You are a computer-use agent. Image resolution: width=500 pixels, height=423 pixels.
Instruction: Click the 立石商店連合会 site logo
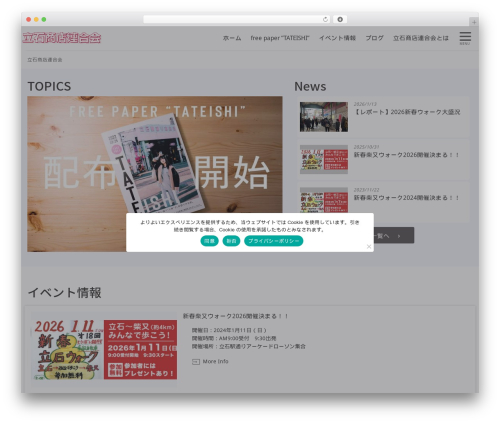click(62, 38)
